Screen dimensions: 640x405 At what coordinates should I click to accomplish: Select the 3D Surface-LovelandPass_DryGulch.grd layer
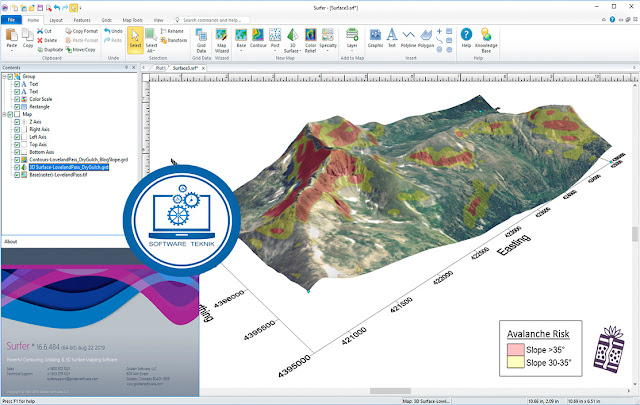point(69,167)
